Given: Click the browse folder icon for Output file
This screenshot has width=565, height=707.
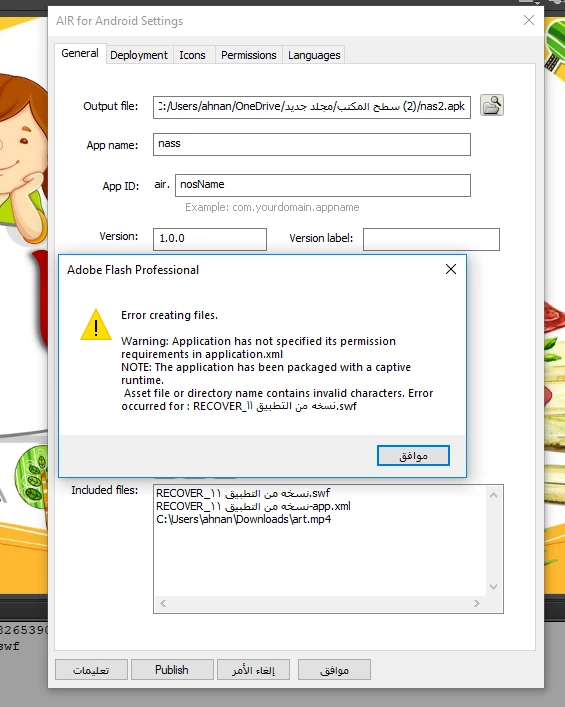Looking at the screenshot, I should (x=492, y=106).
